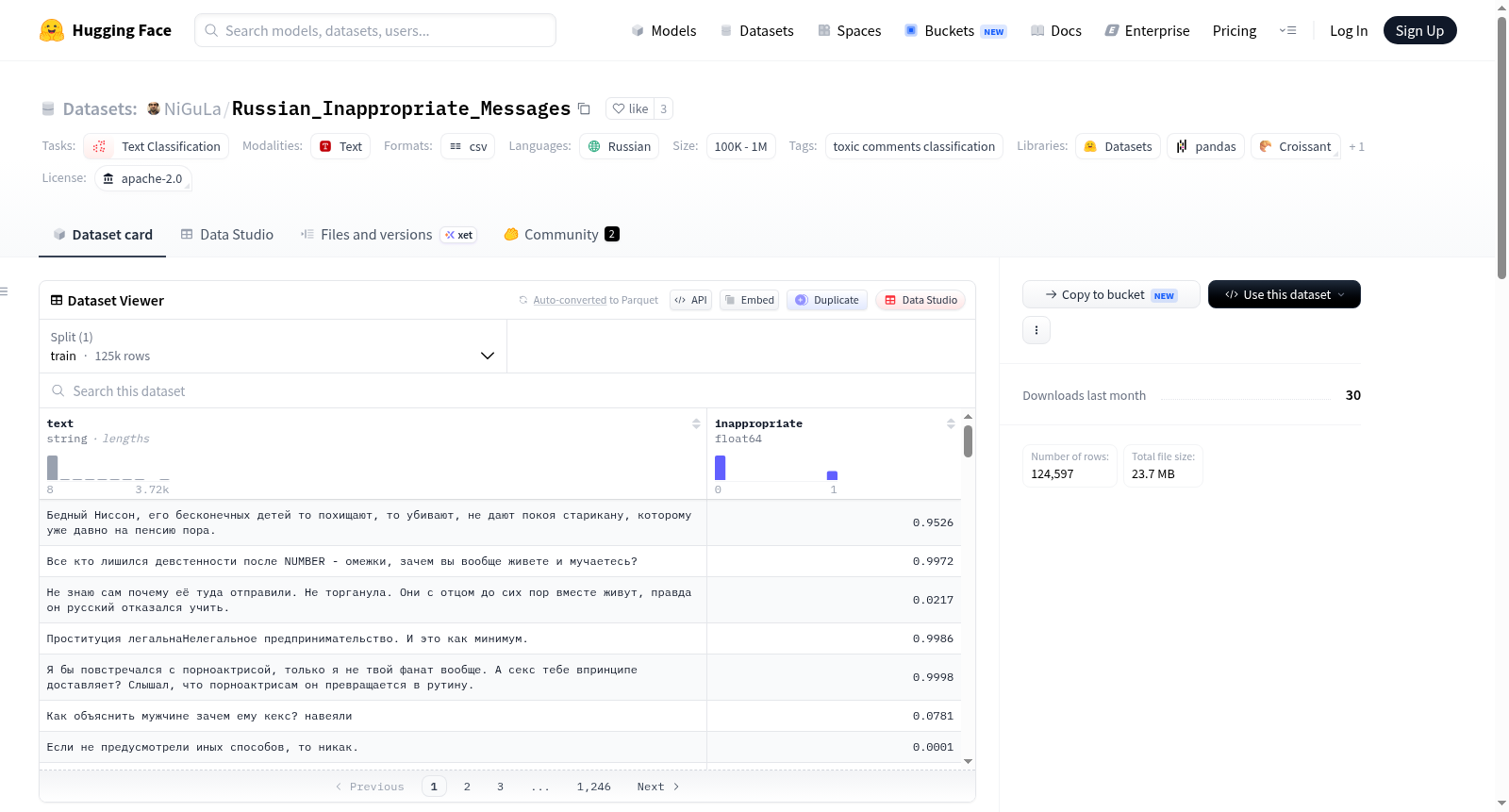
Task: Click the like count 3
Action: point(663,108)
